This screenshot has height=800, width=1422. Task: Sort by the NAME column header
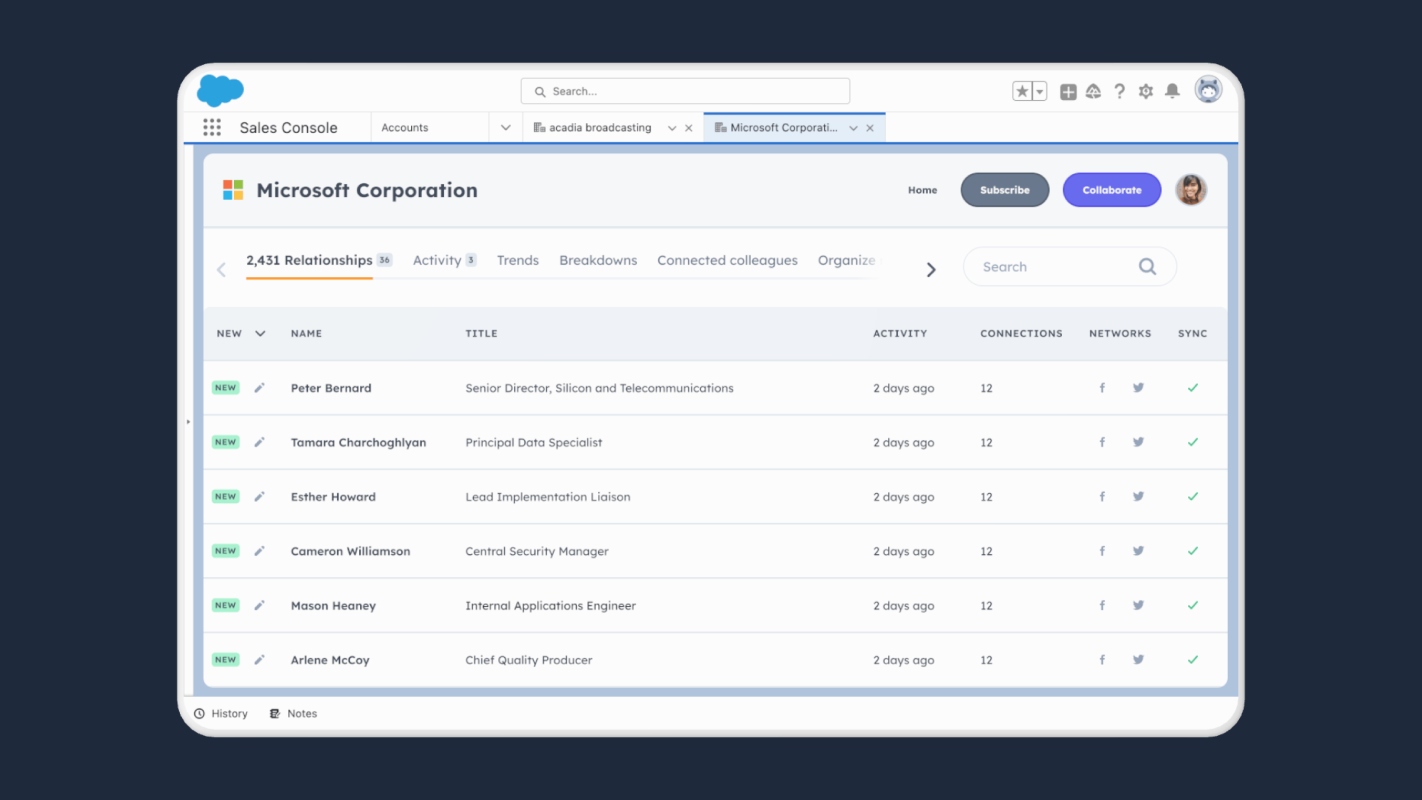coord(306,334)
